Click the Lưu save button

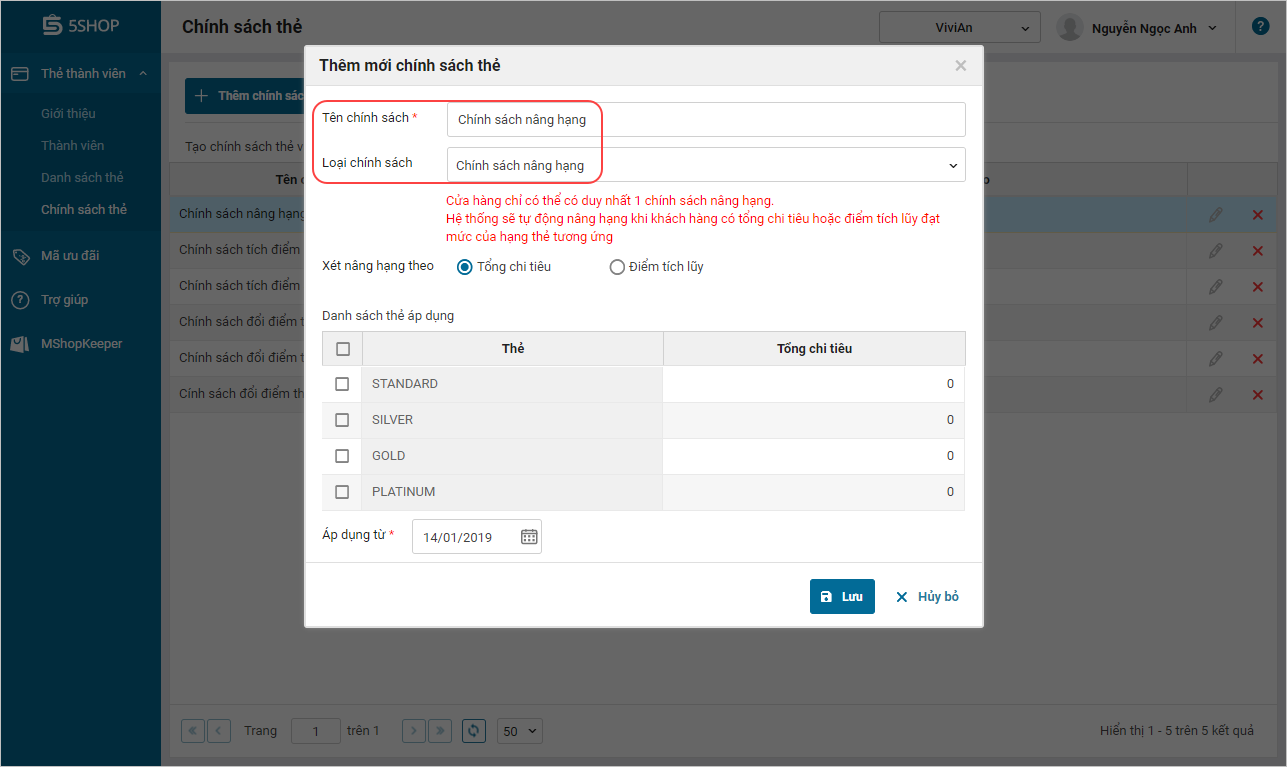coord(842,596)
